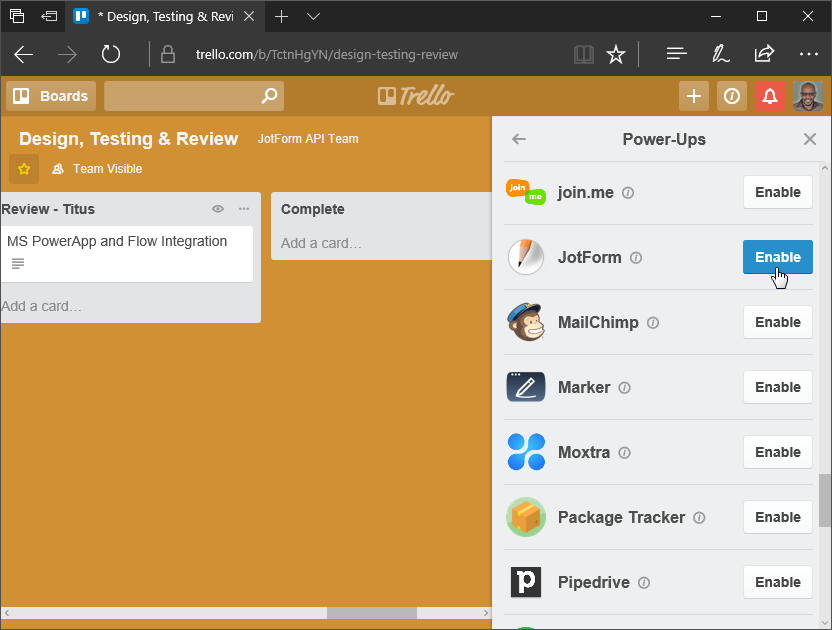Open the Information icon in header
Screen dimensions: 832x630
(x=732, y=96)
